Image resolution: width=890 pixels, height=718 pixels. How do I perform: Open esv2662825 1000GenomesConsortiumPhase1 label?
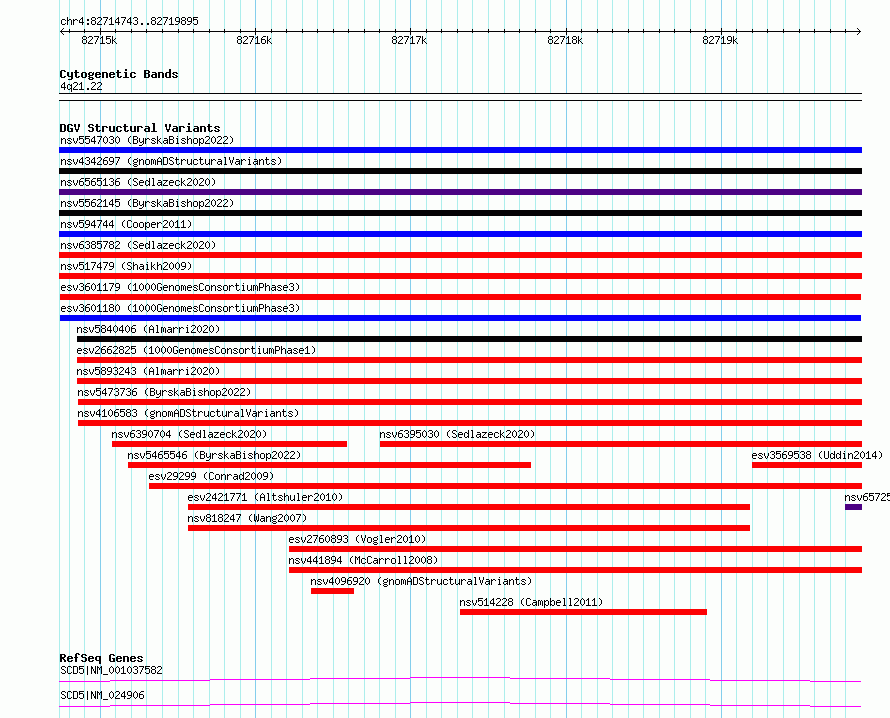[x=196, y=350]
